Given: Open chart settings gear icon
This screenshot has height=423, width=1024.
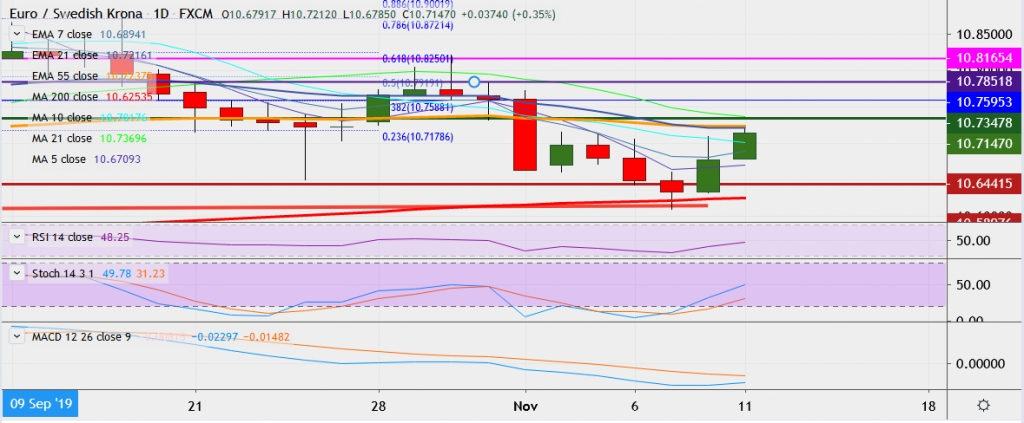Looking at the screenshot, I should pos(984,405).
